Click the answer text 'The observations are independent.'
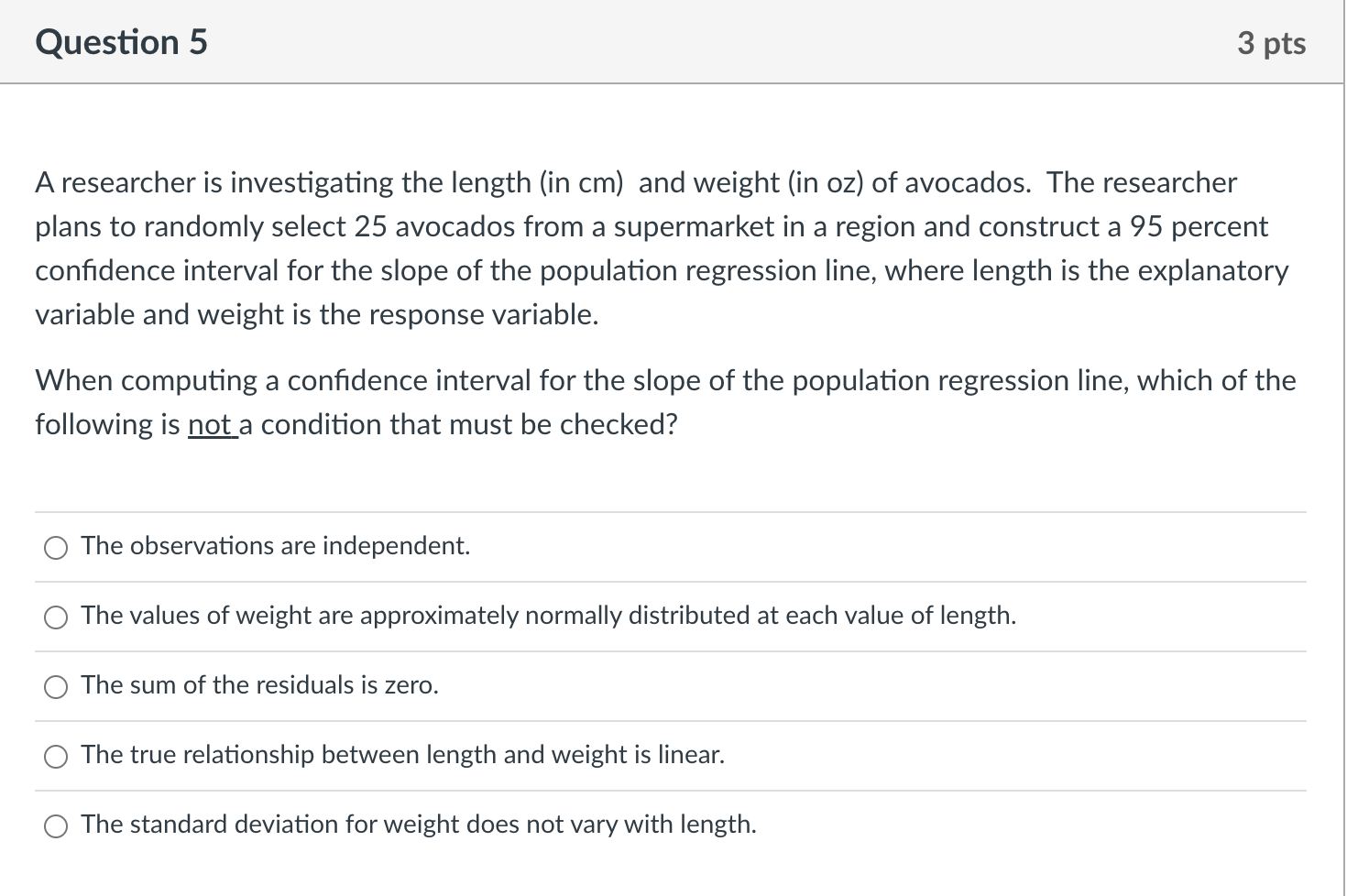 (x=275, y=546)
